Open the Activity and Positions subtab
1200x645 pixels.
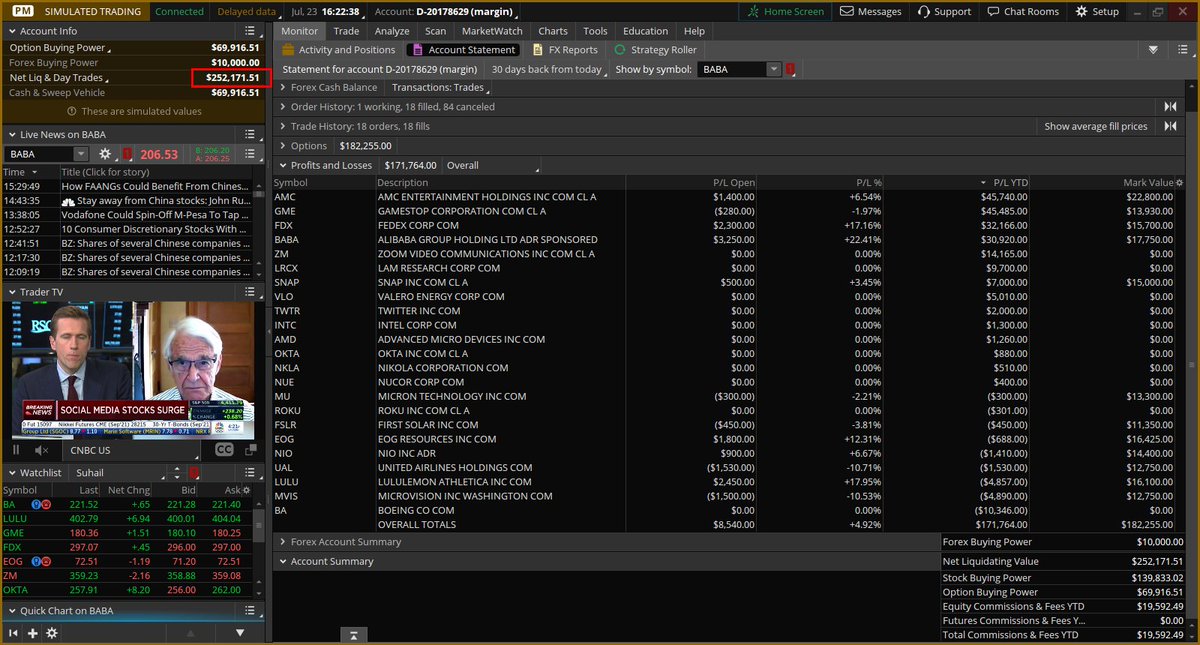pyautogui.click(x=338, y=49)
